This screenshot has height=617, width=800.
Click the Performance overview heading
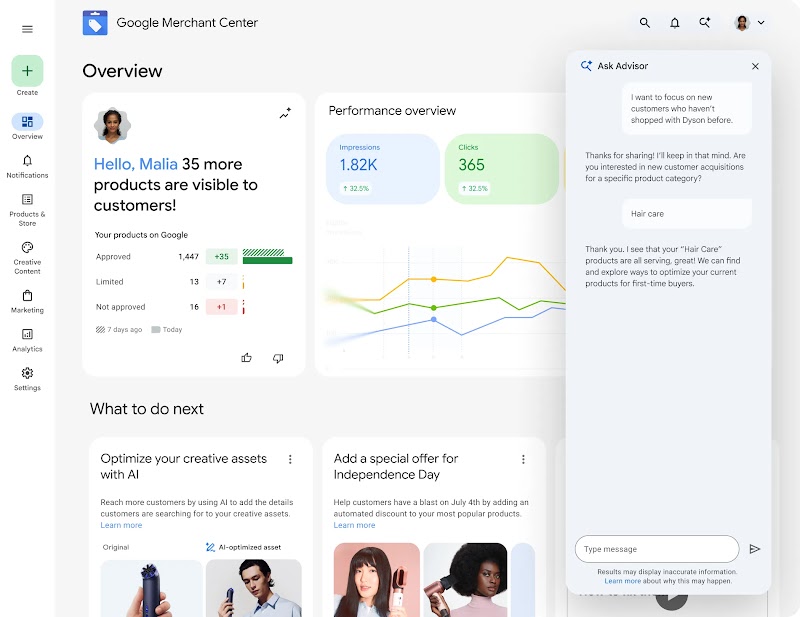[392, 111]
